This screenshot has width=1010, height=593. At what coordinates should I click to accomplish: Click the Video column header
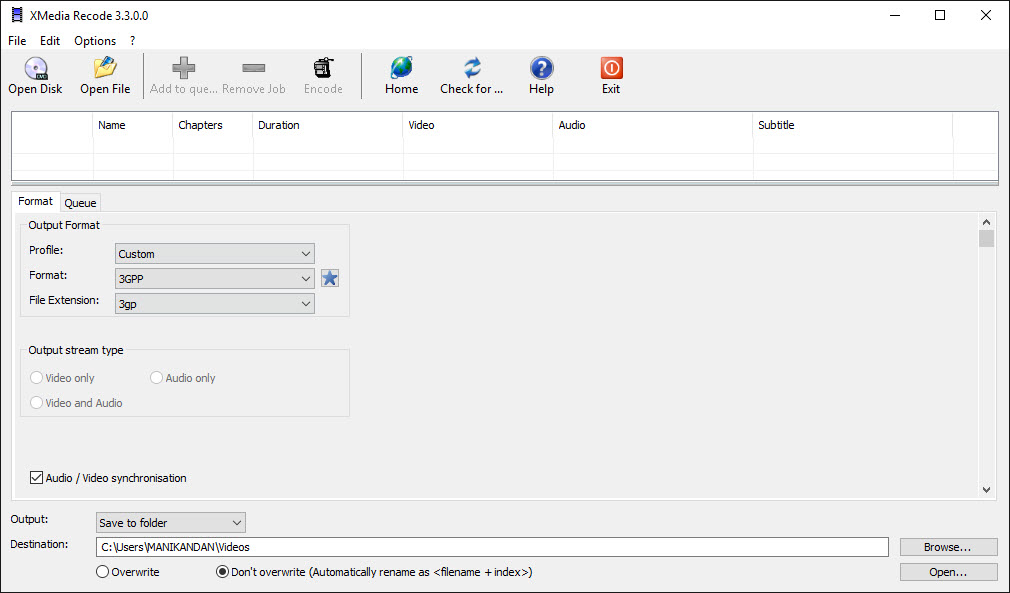pos(479,125)
